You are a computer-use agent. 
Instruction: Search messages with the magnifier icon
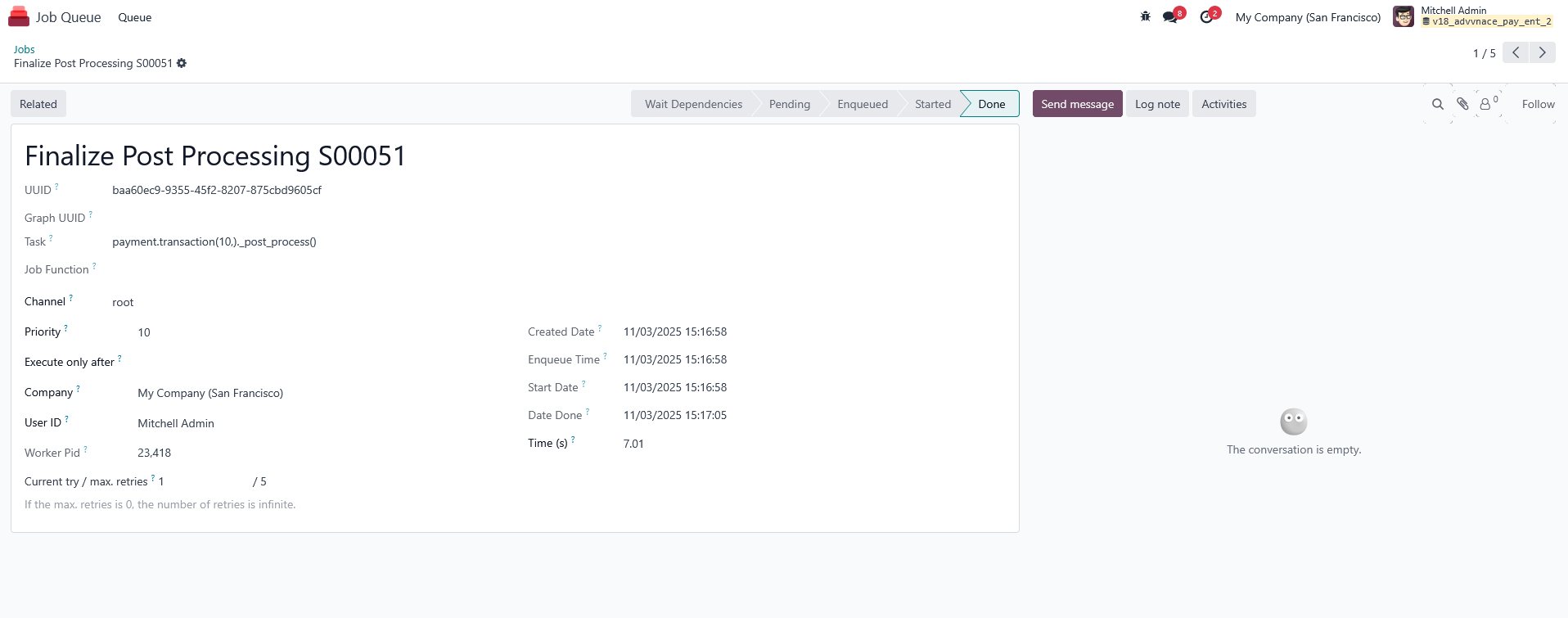tap(1437, 104)
